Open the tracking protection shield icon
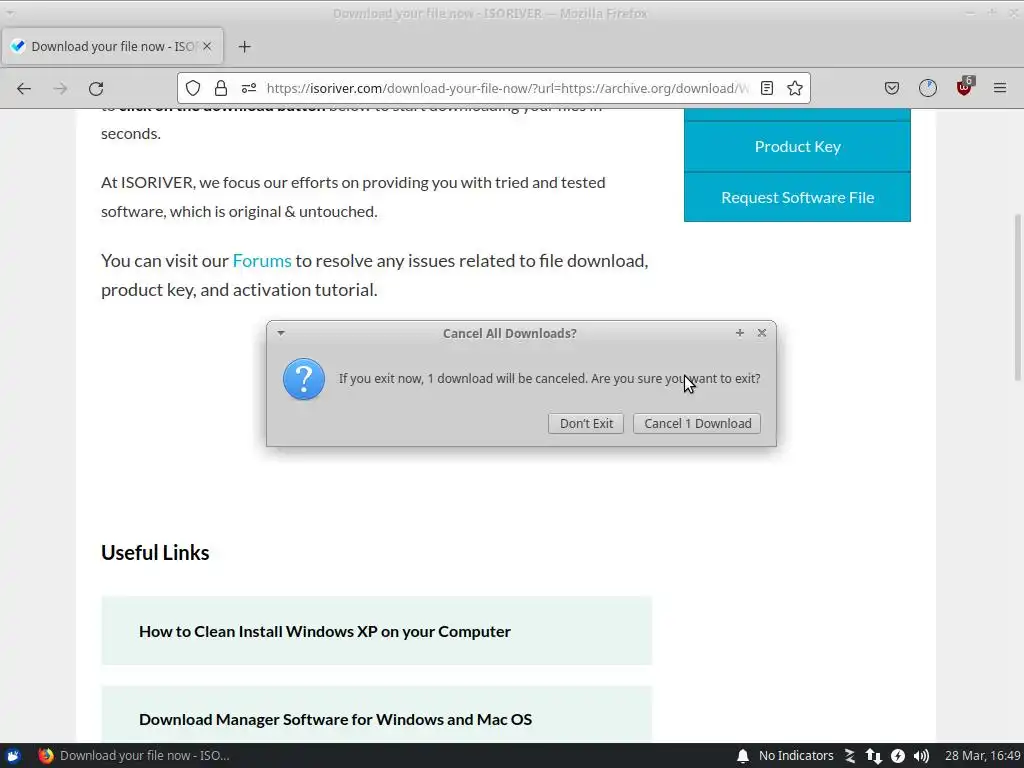The width and height of the screenshot is (1024, 768). [x=193, y=88]
